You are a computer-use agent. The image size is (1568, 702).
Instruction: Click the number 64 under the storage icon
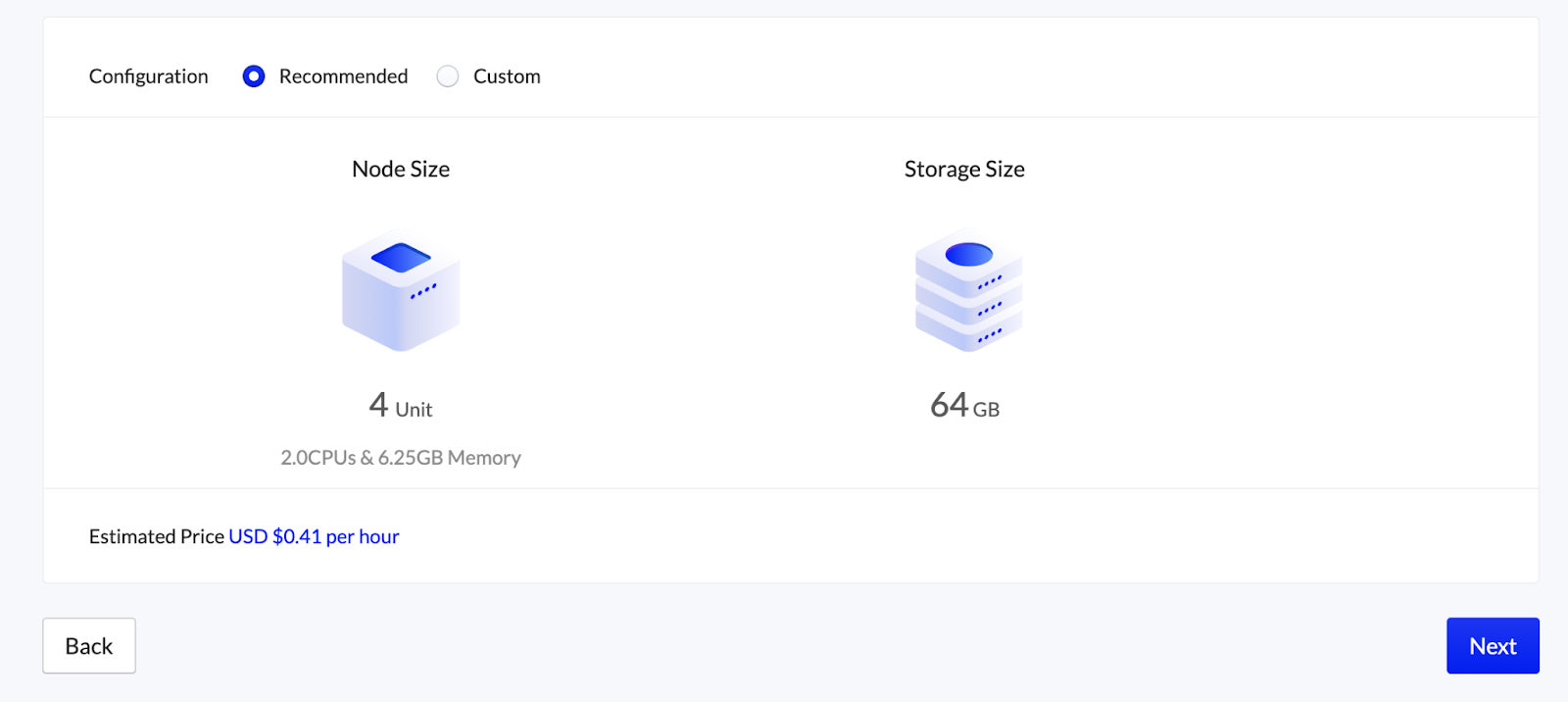pos(949,405)
